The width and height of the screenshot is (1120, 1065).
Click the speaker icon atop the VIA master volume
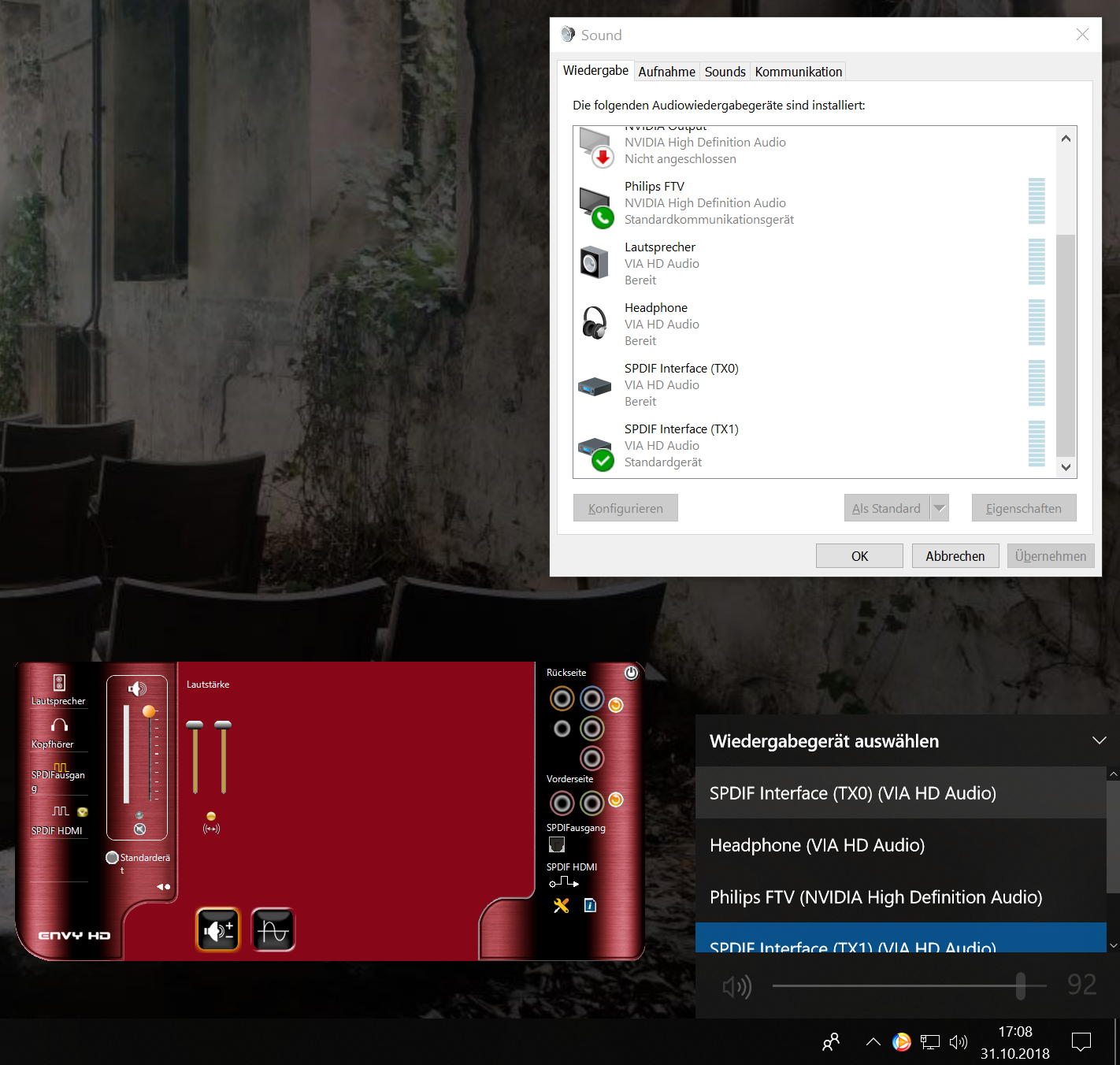tap(137, 689)
